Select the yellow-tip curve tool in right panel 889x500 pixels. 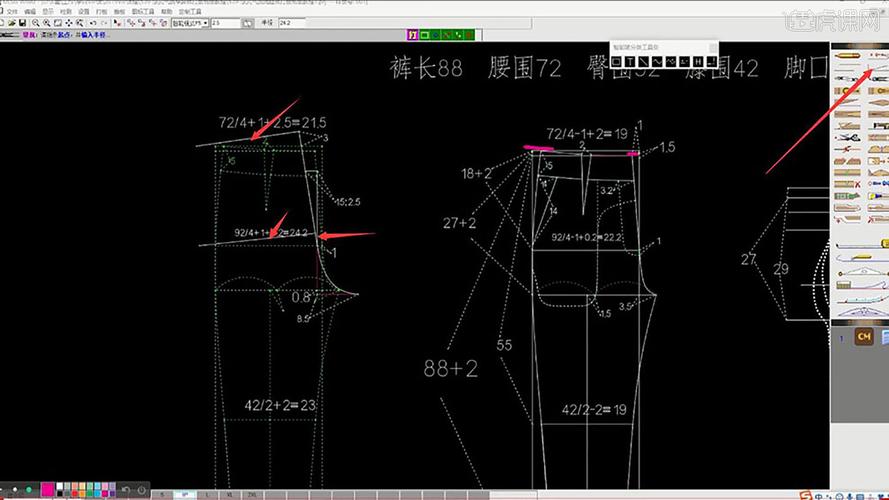coord(861,257)
